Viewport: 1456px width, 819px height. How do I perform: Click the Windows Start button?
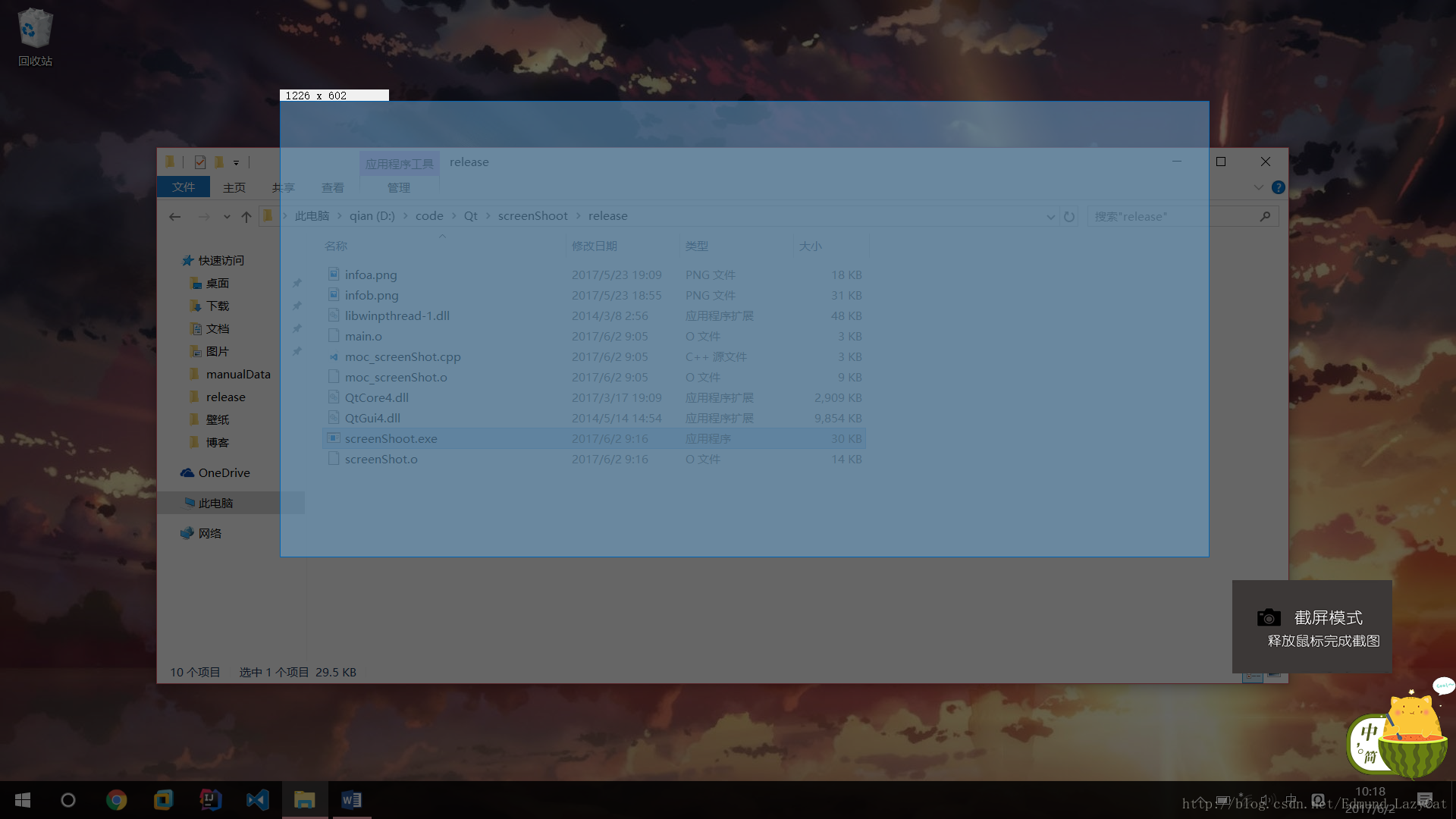point(23,800)
